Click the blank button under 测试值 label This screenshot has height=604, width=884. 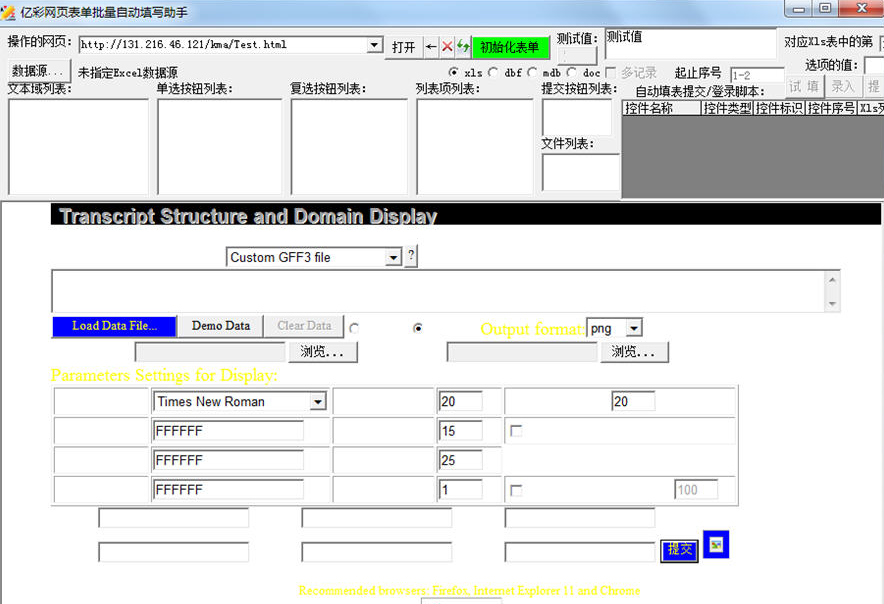(x=577, y=56)
